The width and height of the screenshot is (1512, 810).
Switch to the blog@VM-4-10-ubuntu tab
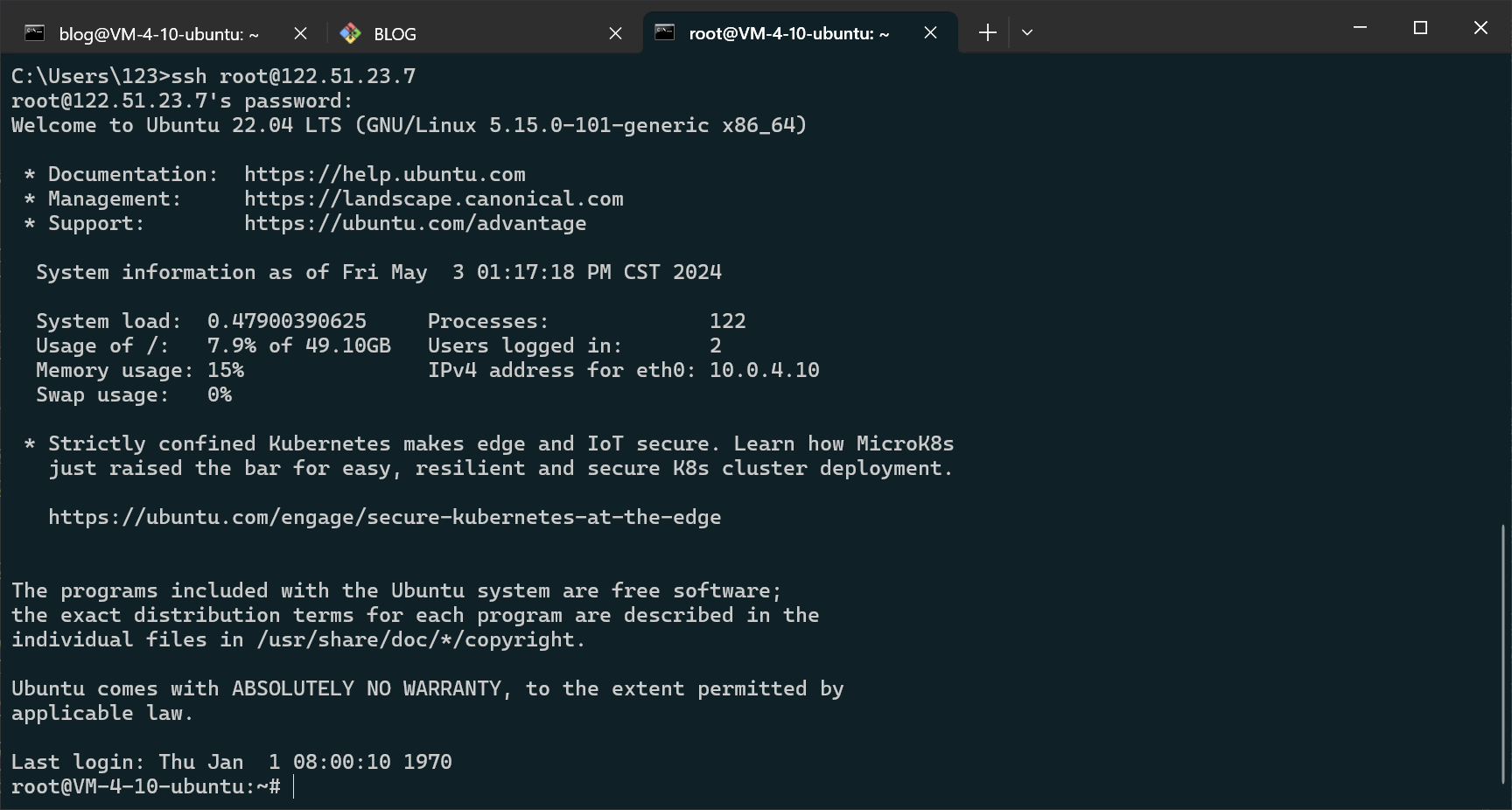(158, 34)
